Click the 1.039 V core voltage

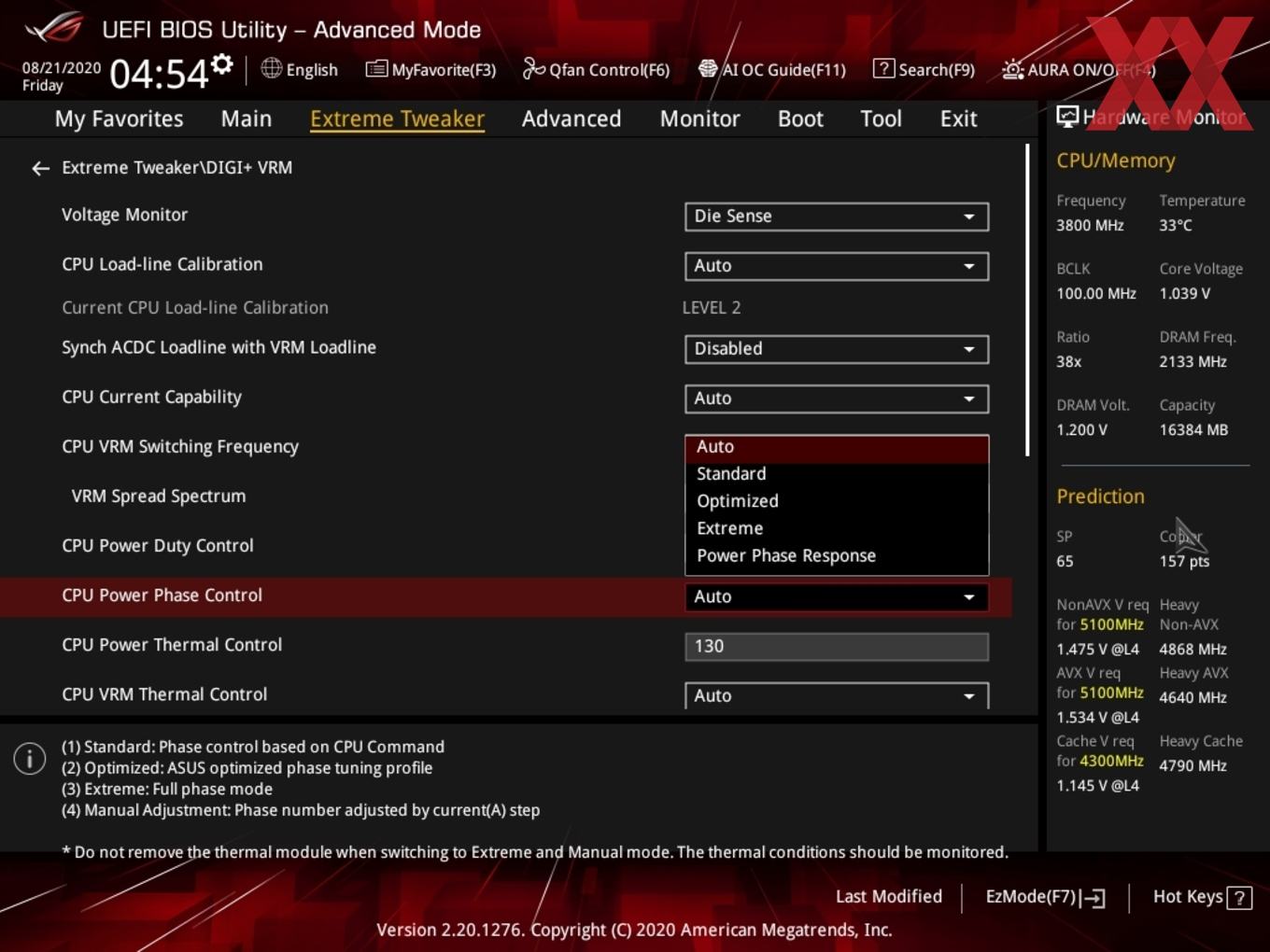pyautogui.click(x=1185, y=294)
